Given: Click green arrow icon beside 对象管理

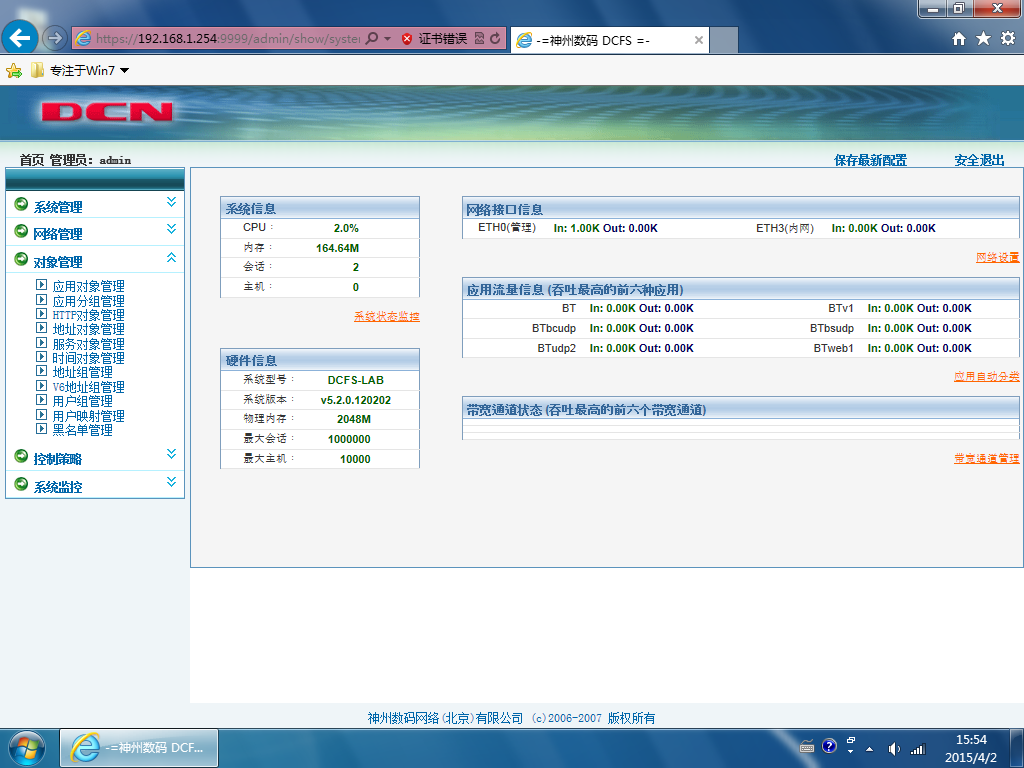Looking at the screenshot, I should coord(21,259).
